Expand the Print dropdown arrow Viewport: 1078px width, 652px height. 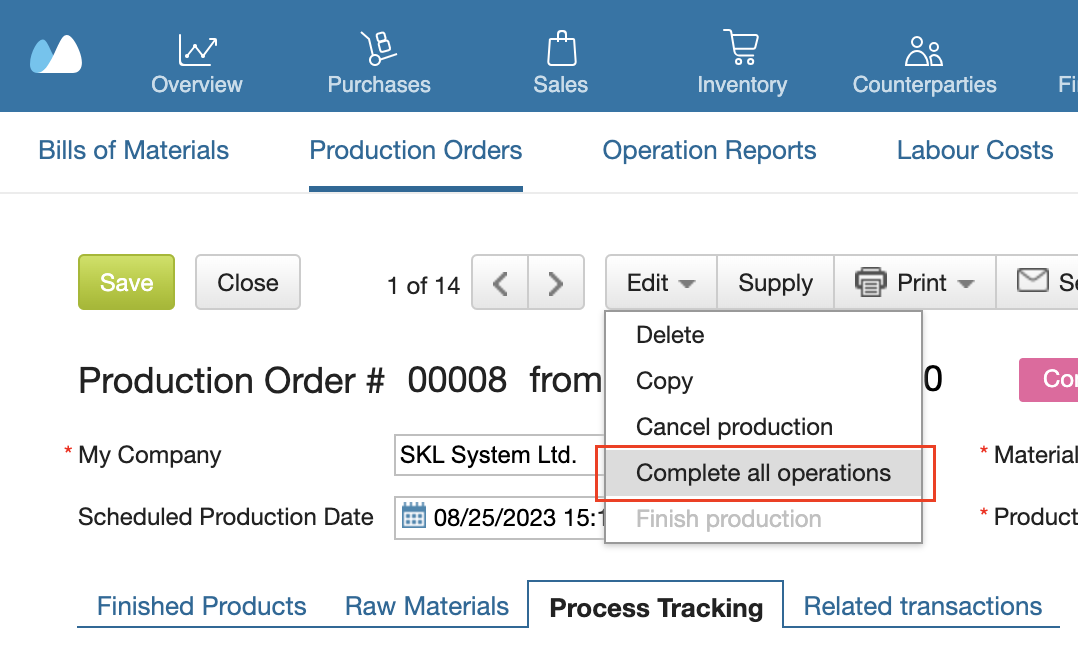[x=966, y=284]
